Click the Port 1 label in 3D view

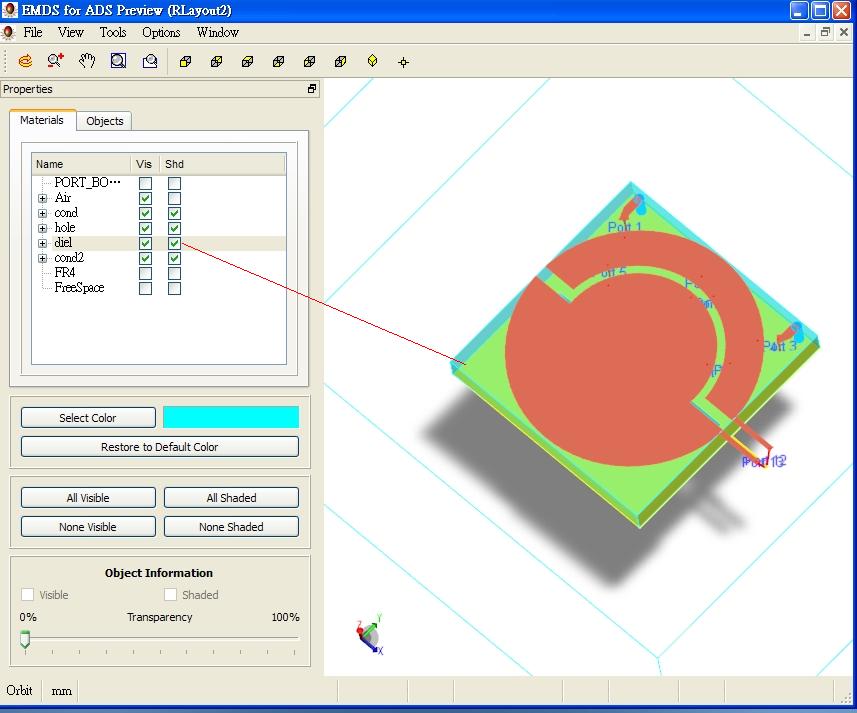click(625, 226)
